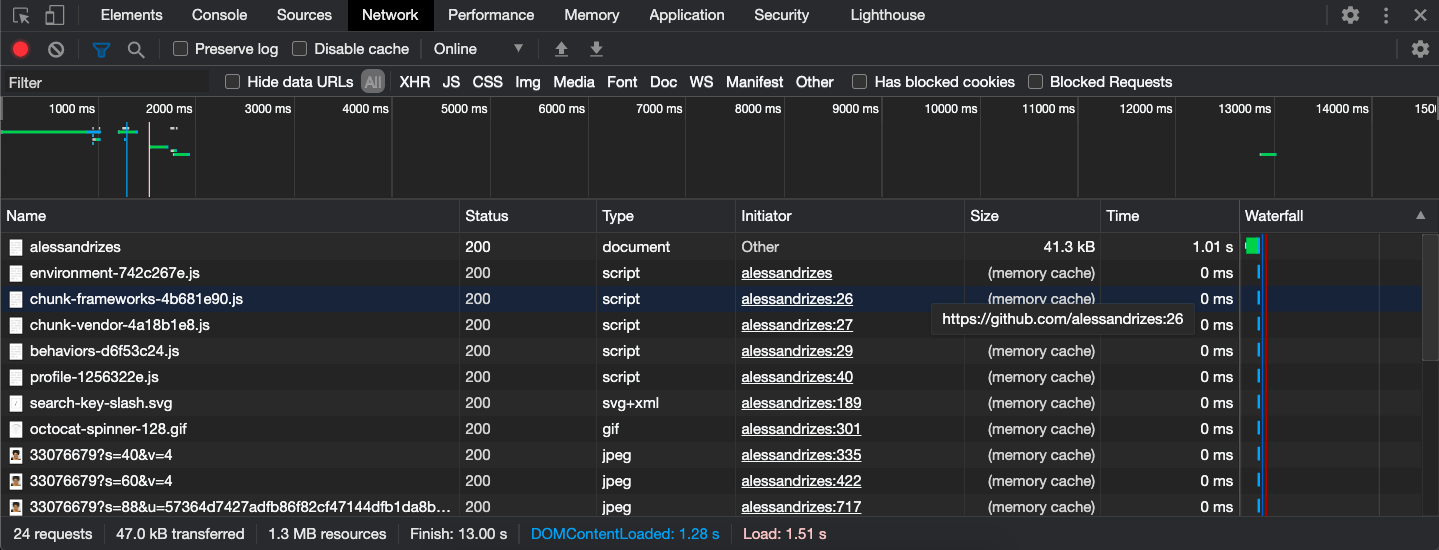Open initiator link alessandrizes:26
This screenshot has width=1439, height=550.
pos(797,299)
